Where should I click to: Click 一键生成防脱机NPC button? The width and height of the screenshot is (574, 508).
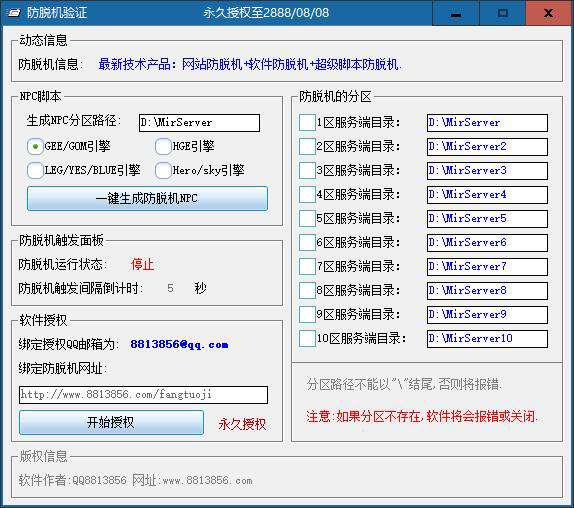coord(147,198)
